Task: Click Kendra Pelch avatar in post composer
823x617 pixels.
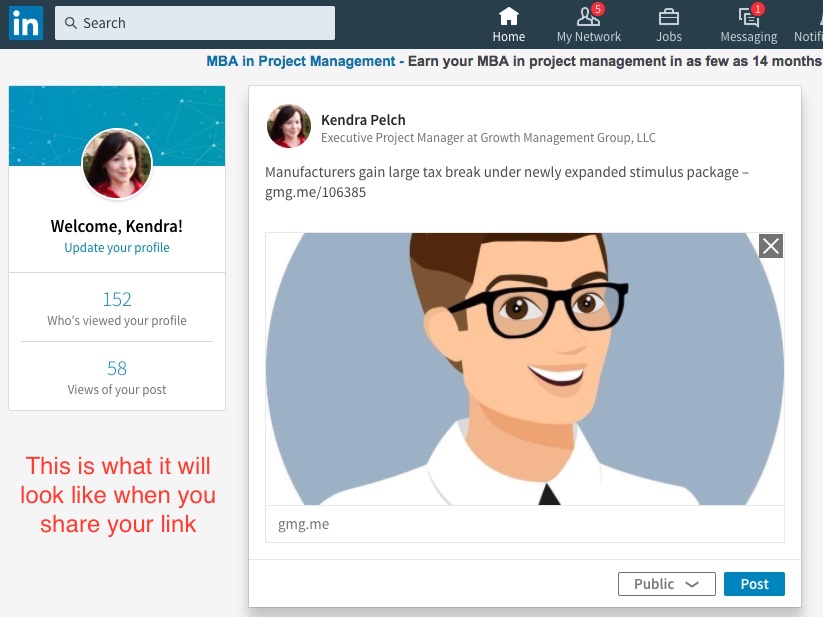Action: click(x=289, y=126)
